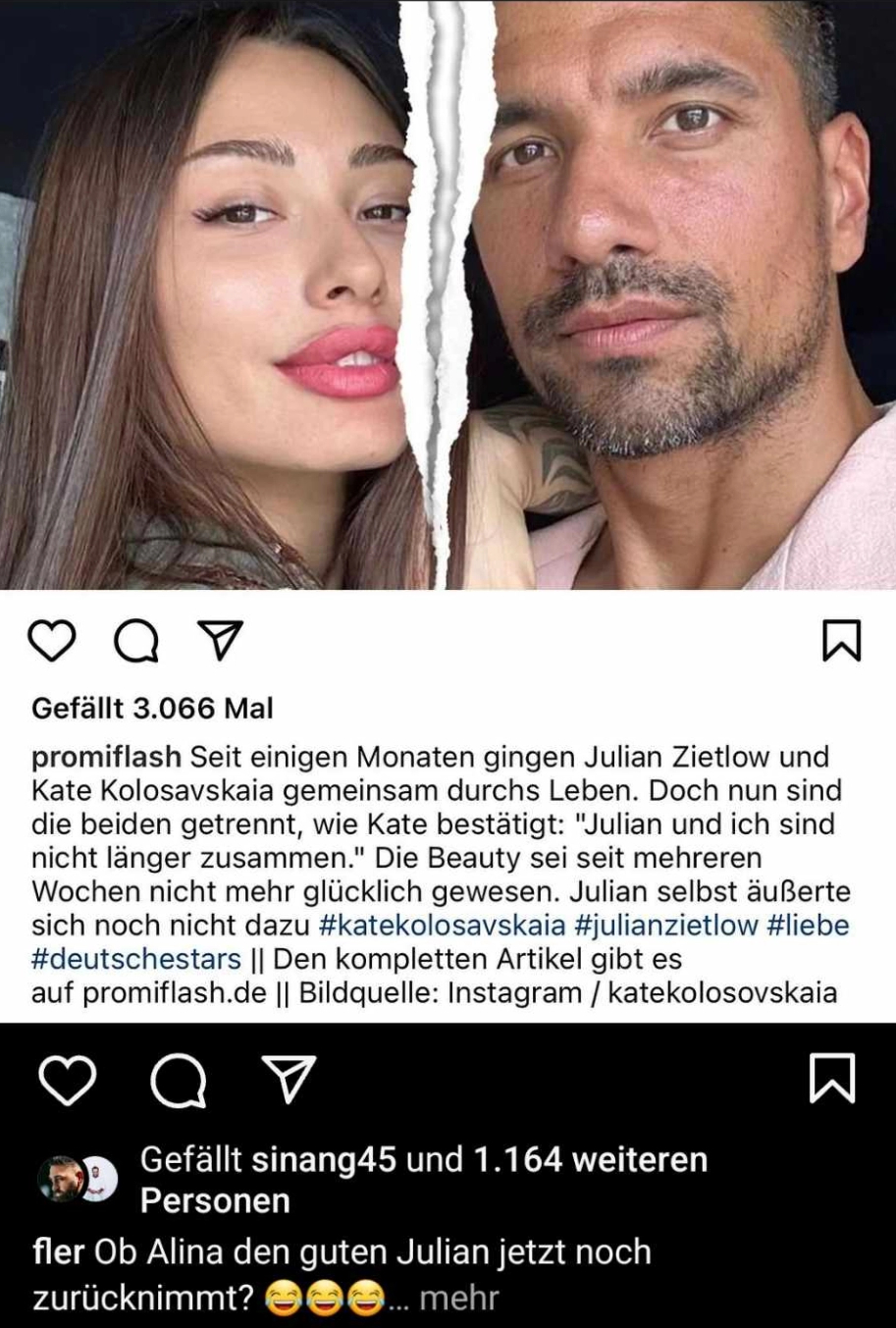
Task: View sinang45's profile from likes
Action: click(324, 1159)
